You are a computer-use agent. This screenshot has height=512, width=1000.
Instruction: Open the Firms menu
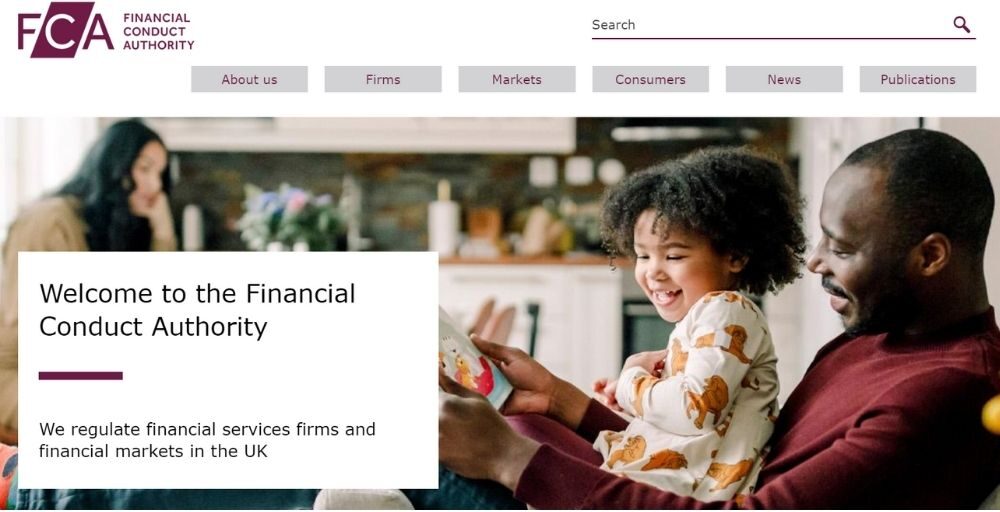coord(383,79)
